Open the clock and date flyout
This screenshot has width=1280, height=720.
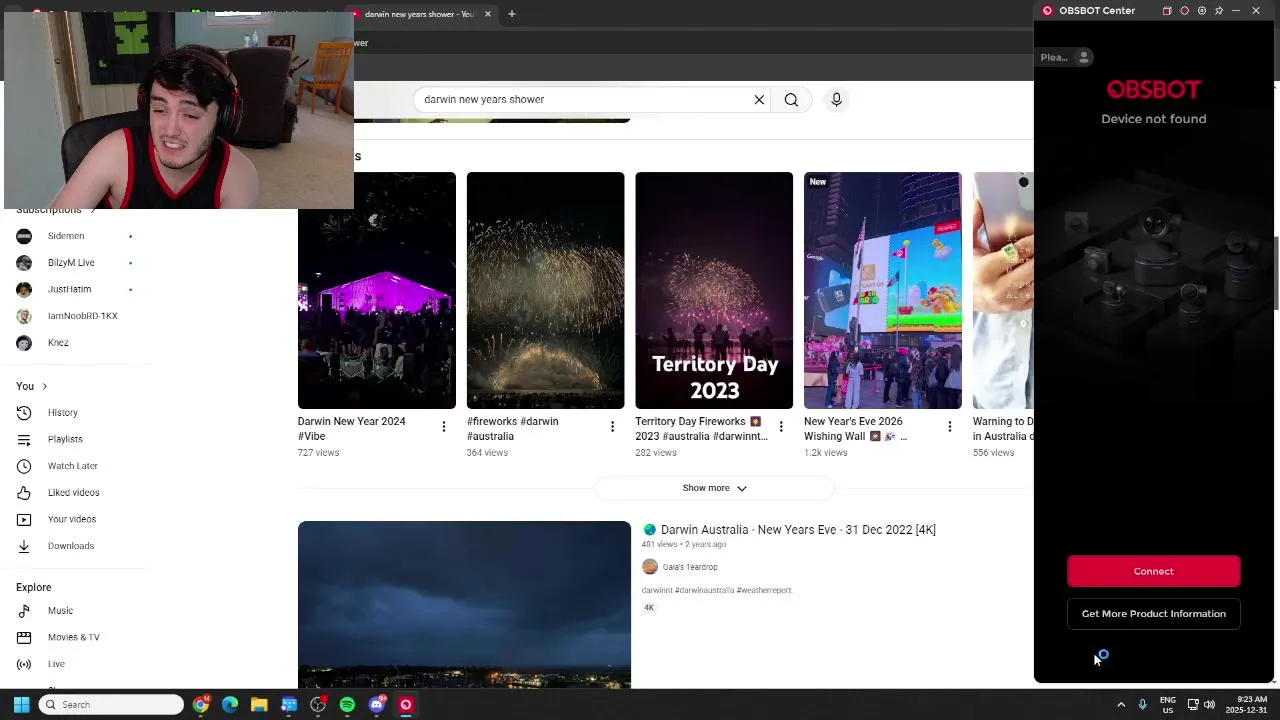tap(1246, 705)
